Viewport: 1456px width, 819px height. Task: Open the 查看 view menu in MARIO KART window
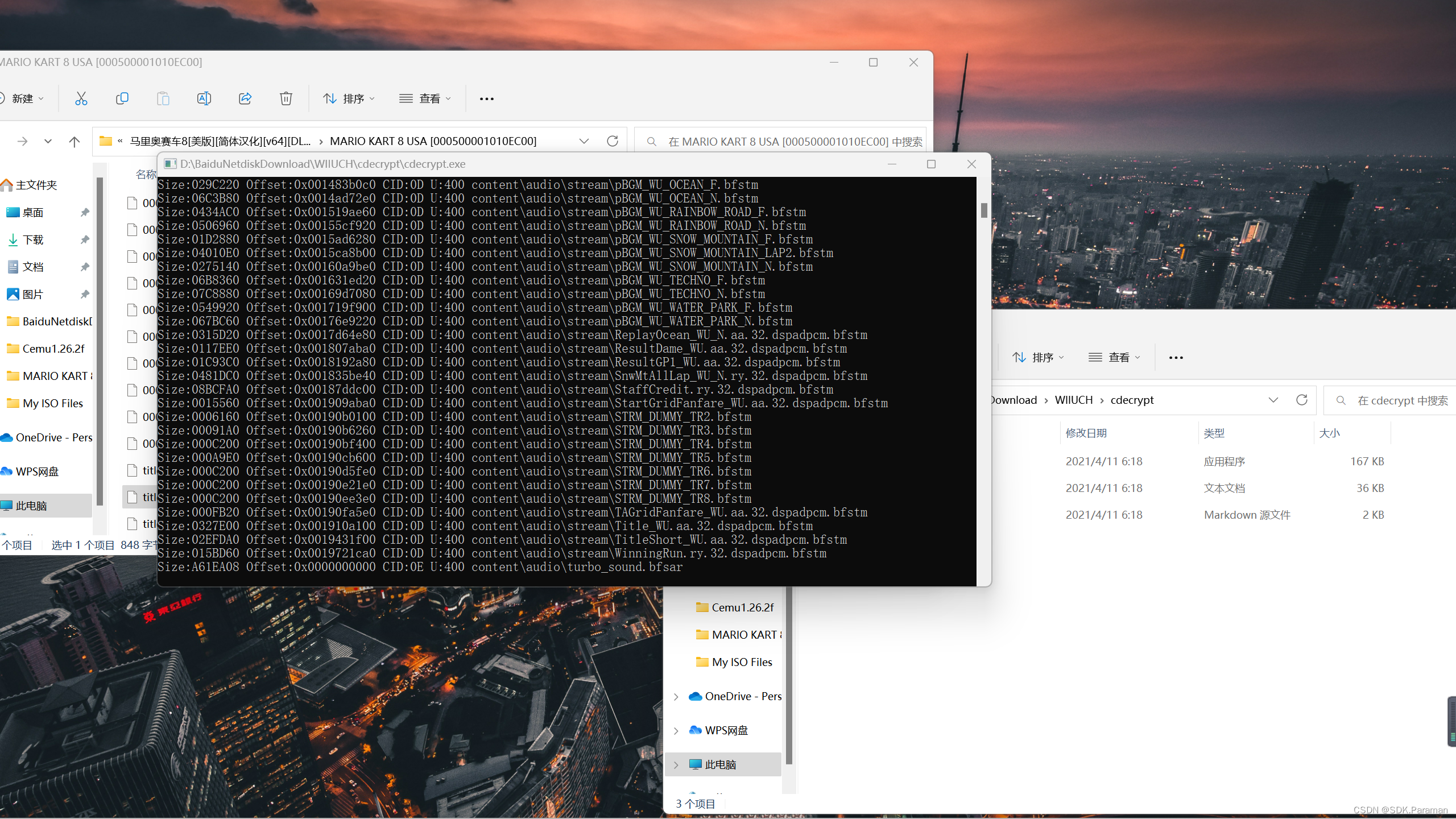coord(425,98)
